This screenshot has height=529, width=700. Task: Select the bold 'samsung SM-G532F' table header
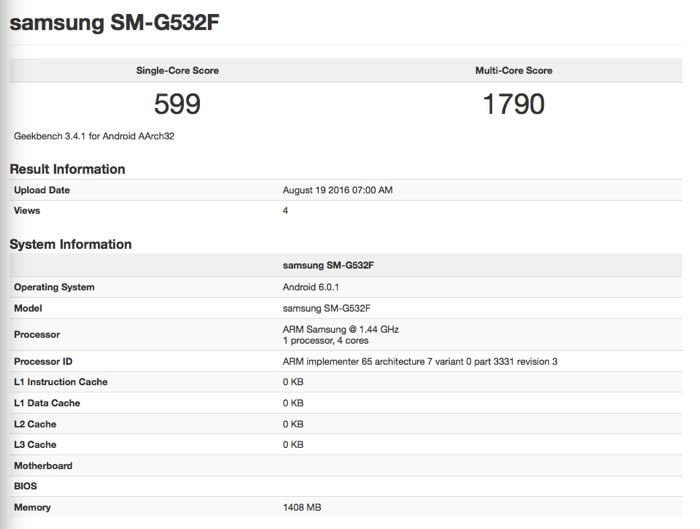pos(328,265)
